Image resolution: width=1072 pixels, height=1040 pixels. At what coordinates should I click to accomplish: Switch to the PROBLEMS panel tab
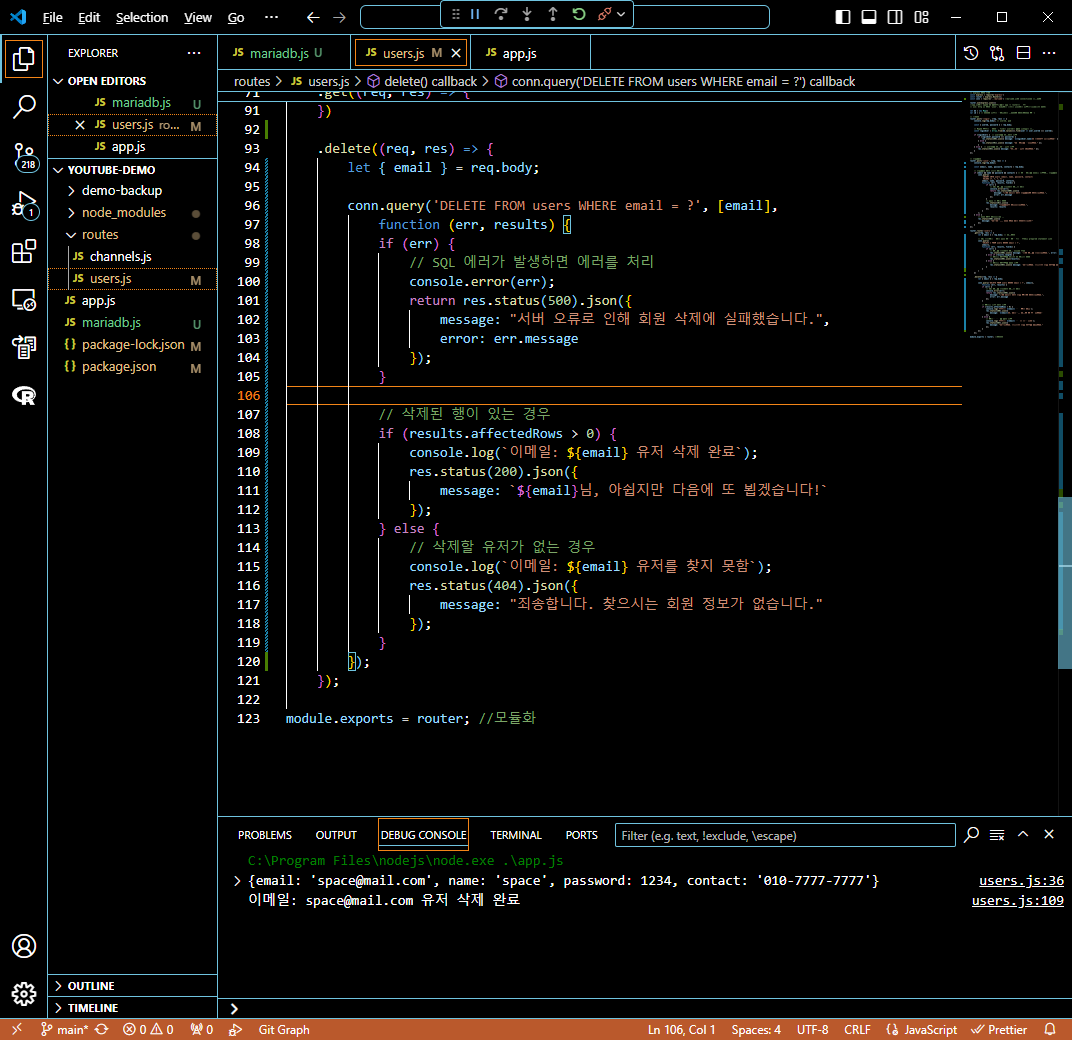[265, 836]
